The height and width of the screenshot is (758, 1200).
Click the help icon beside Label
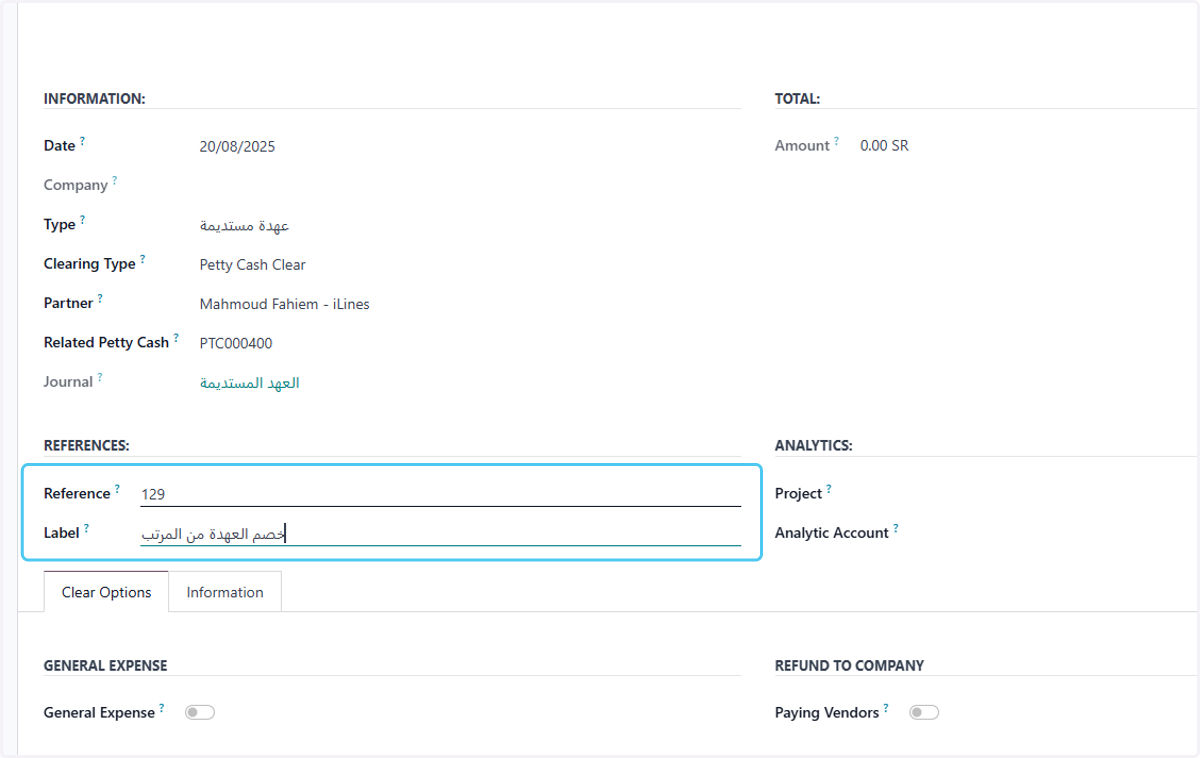(86, 528)
